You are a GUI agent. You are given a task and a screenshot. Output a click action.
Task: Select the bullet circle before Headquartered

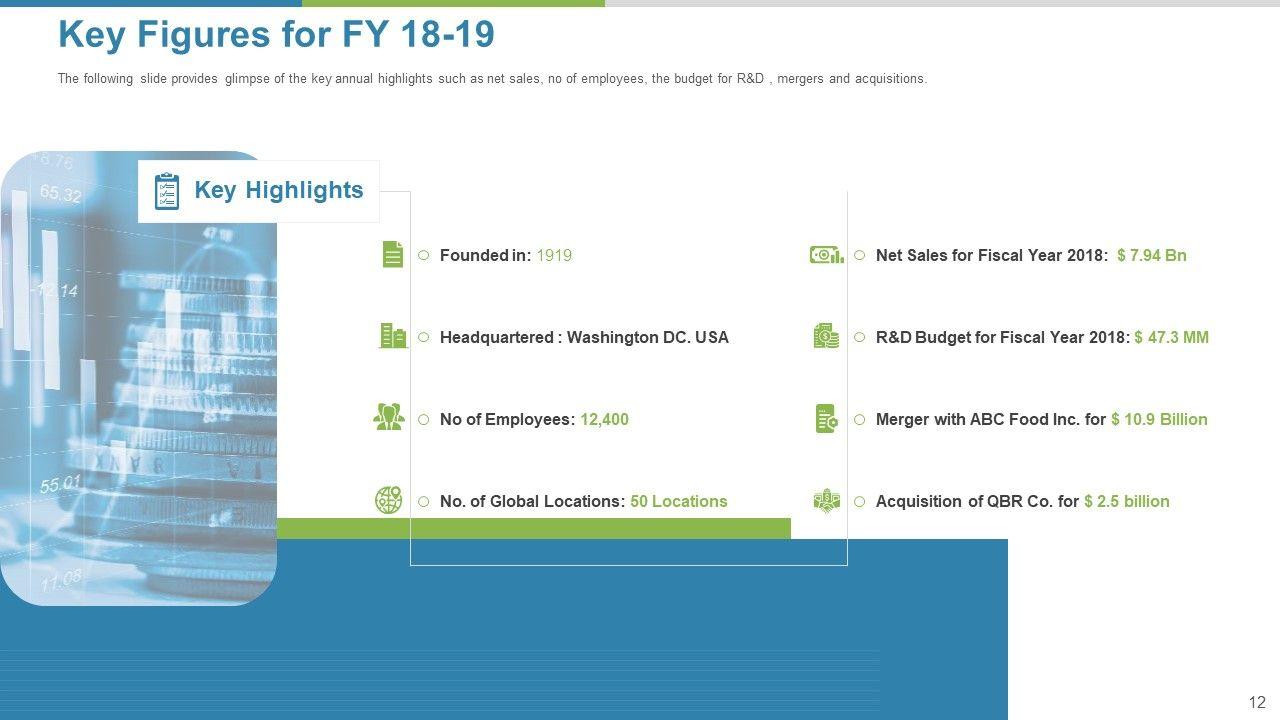(423, 337)
